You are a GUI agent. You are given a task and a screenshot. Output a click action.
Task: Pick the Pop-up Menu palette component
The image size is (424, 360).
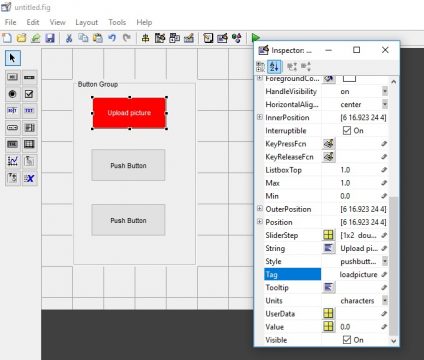(x=13, y=127)
